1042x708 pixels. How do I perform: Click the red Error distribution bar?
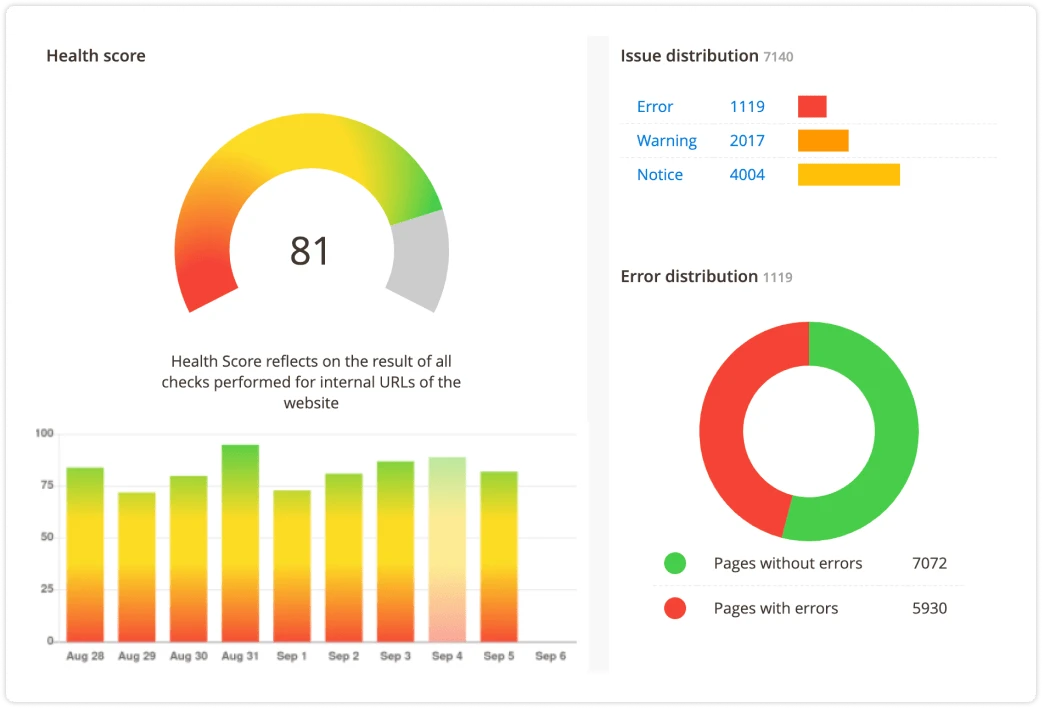coord(811,106)
